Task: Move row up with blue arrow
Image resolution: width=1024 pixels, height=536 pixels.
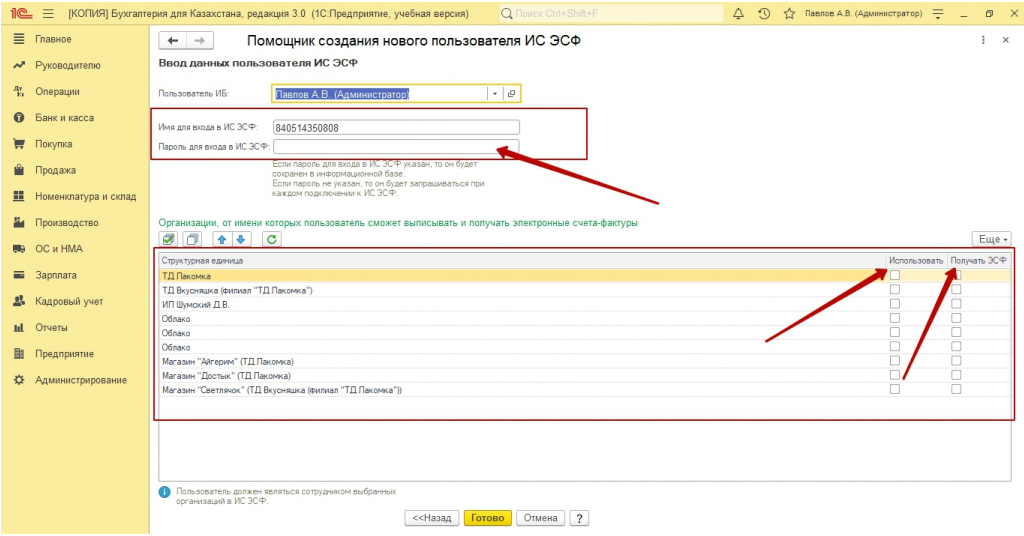Action: 223,239
